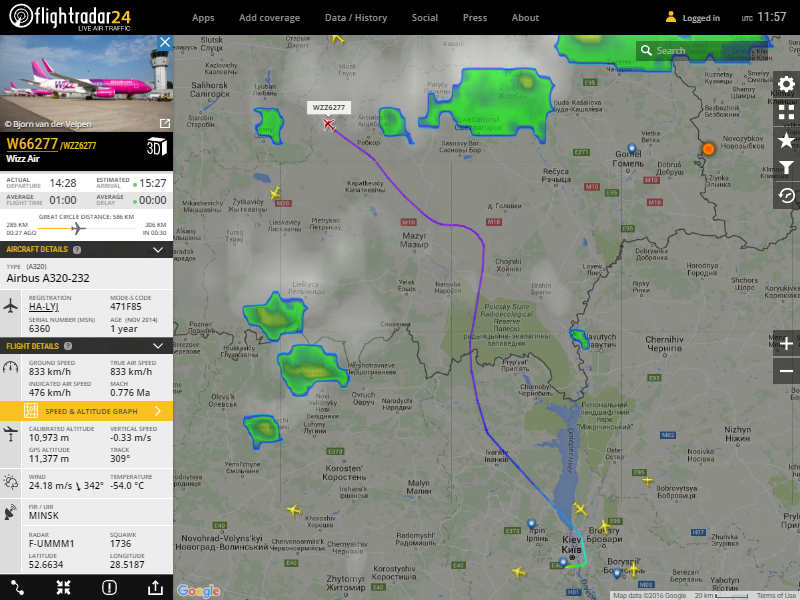Screen dimensions: 800x600
Task: Click the route path icon in bottom bar
Action: coord(17,588)
